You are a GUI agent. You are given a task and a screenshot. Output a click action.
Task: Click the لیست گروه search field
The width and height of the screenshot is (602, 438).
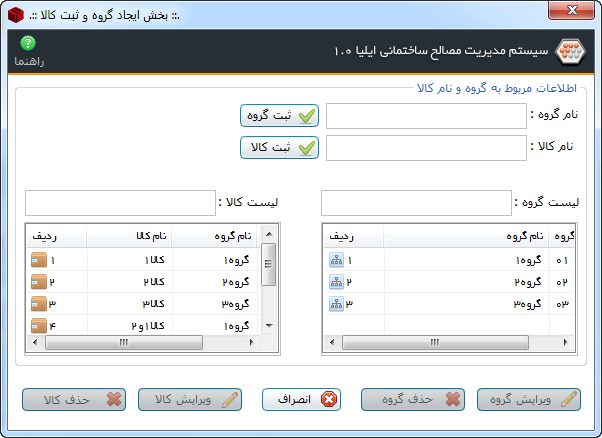415,203
